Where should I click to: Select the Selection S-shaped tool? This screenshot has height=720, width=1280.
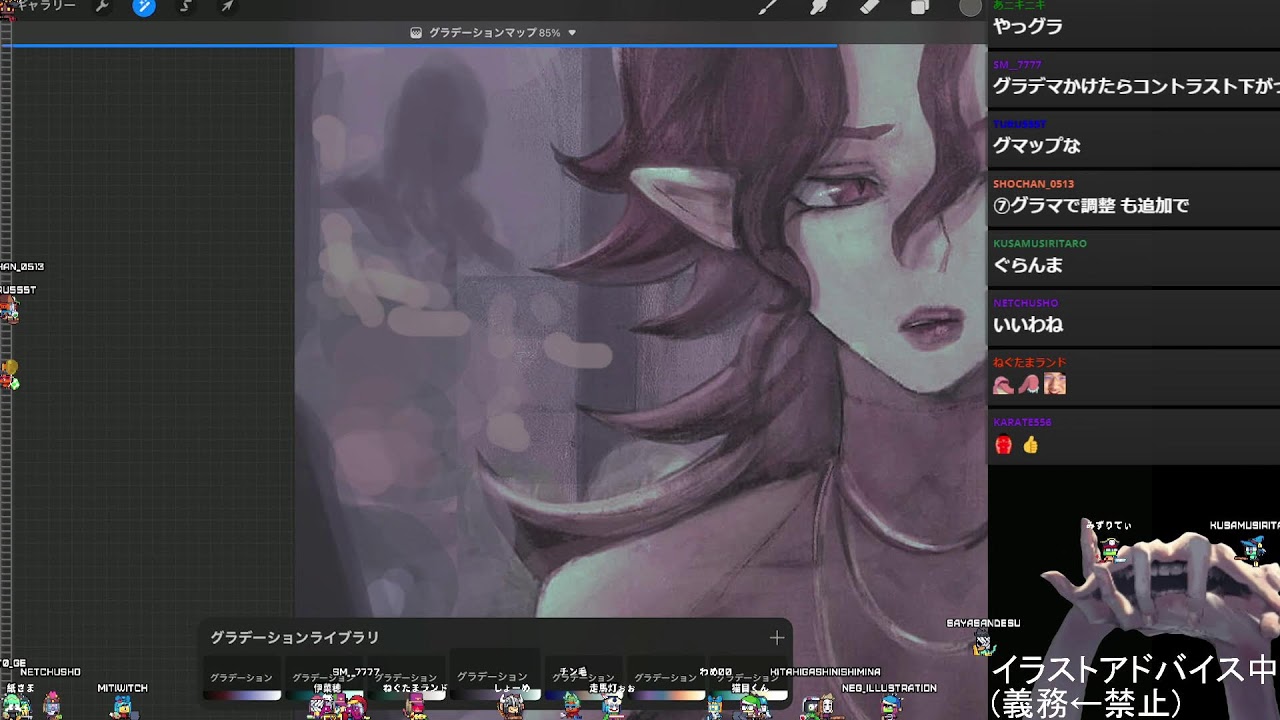coord(186,7)
